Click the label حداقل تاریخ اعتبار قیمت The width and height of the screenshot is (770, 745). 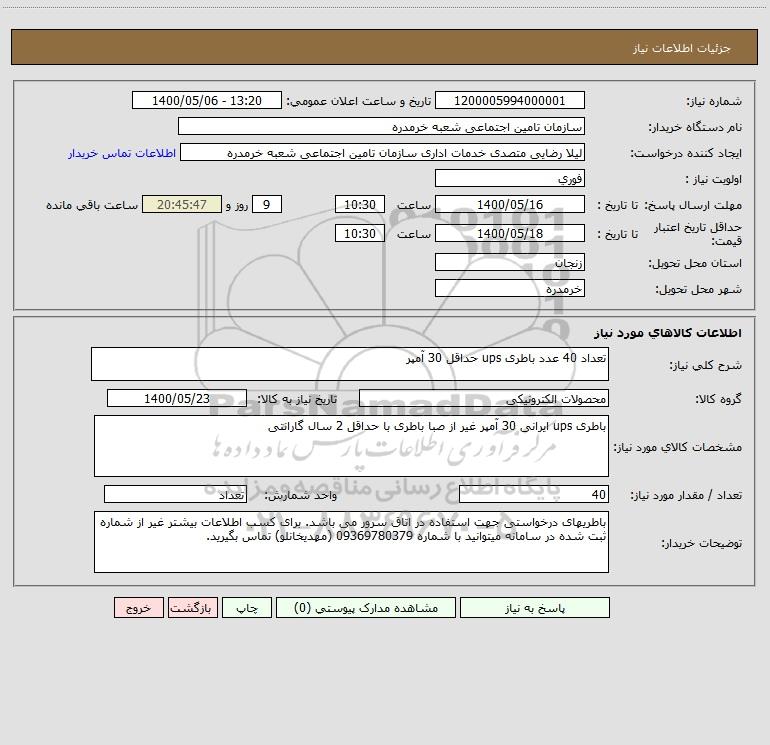point(698,234)
